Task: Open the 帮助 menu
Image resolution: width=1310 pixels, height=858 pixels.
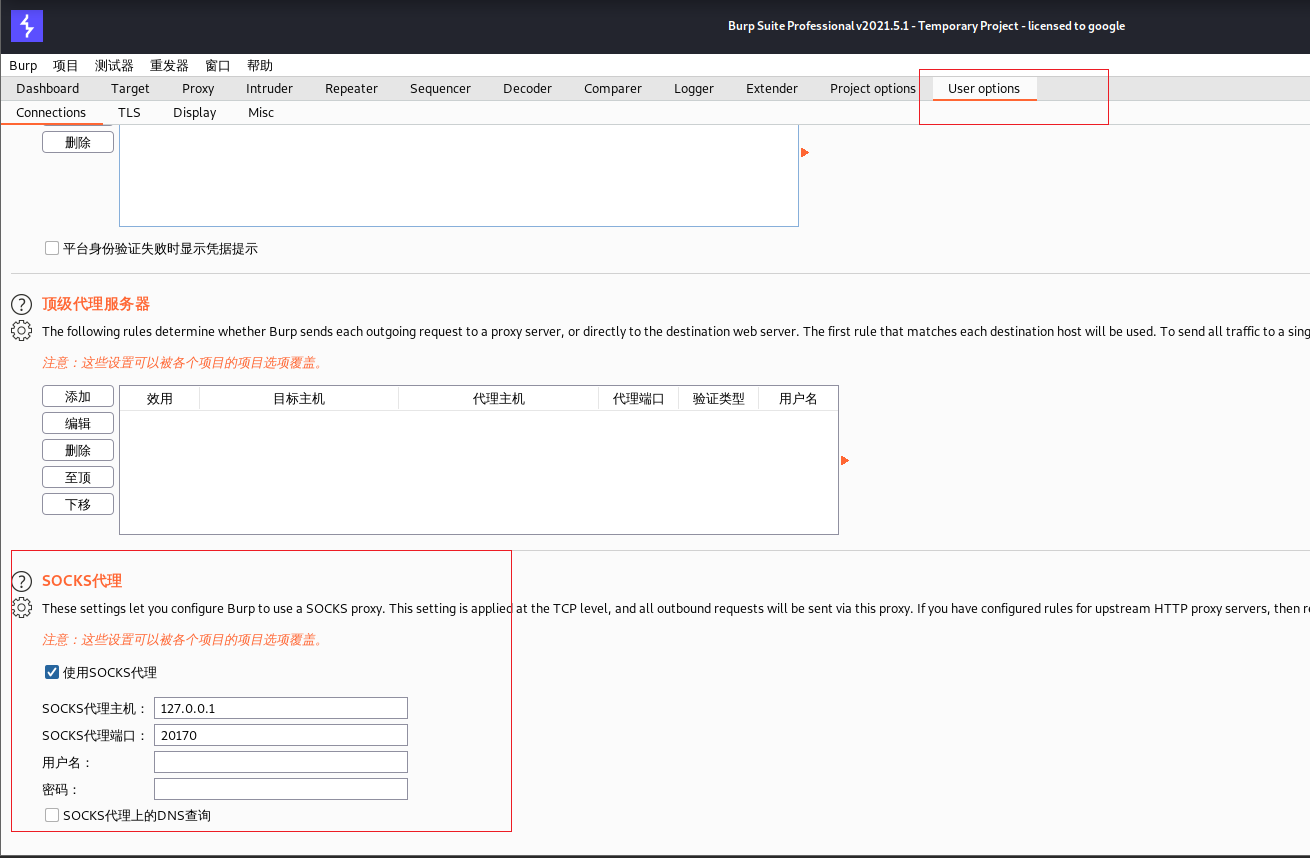Action: [260, 65]
